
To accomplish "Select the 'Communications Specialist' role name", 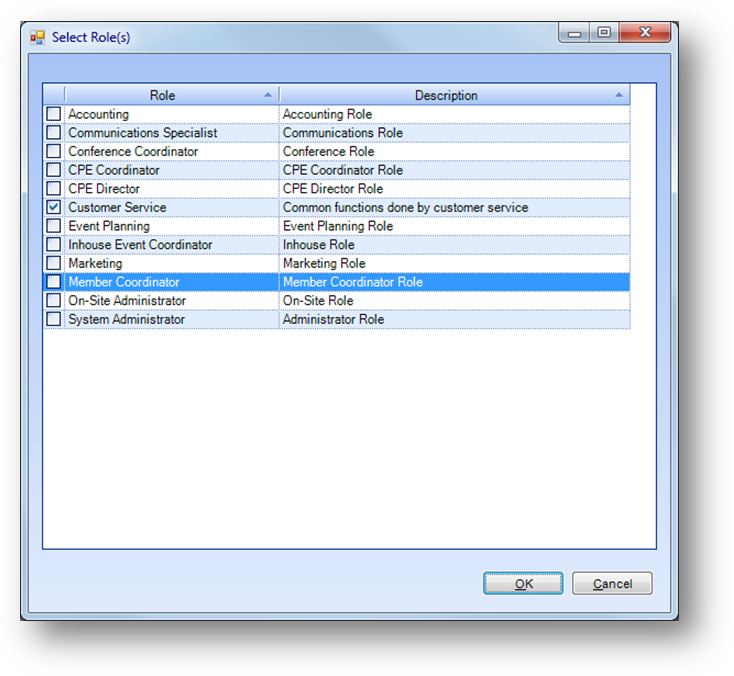I will tap(143, 133).
